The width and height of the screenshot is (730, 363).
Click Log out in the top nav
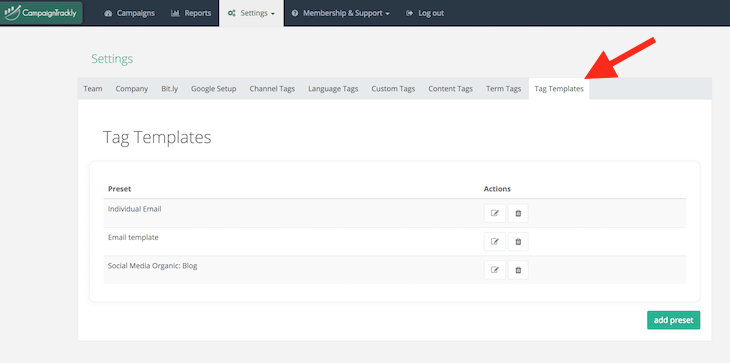[x=425, y=13]
